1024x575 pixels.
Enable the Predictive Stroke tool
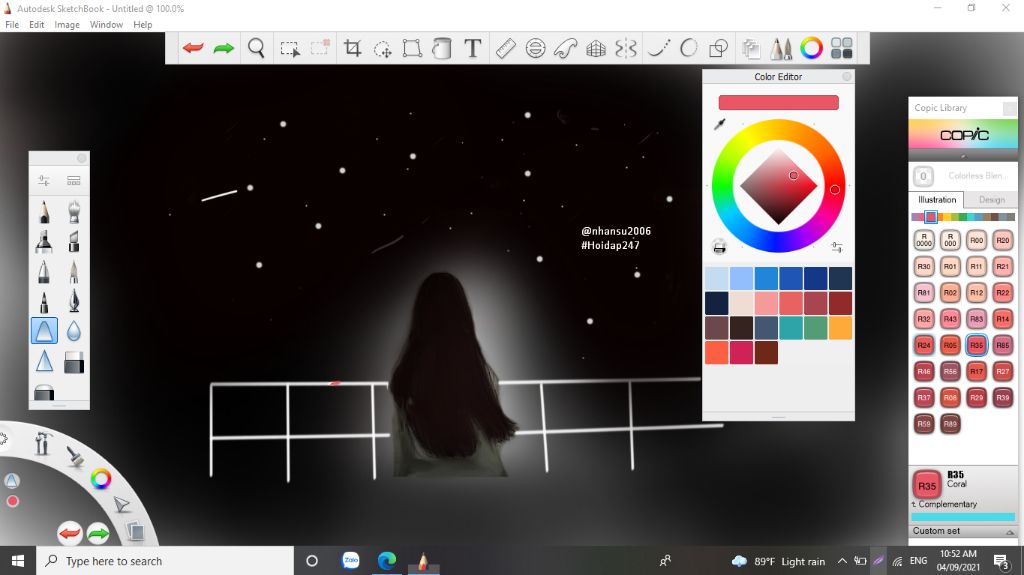[688, 48]
